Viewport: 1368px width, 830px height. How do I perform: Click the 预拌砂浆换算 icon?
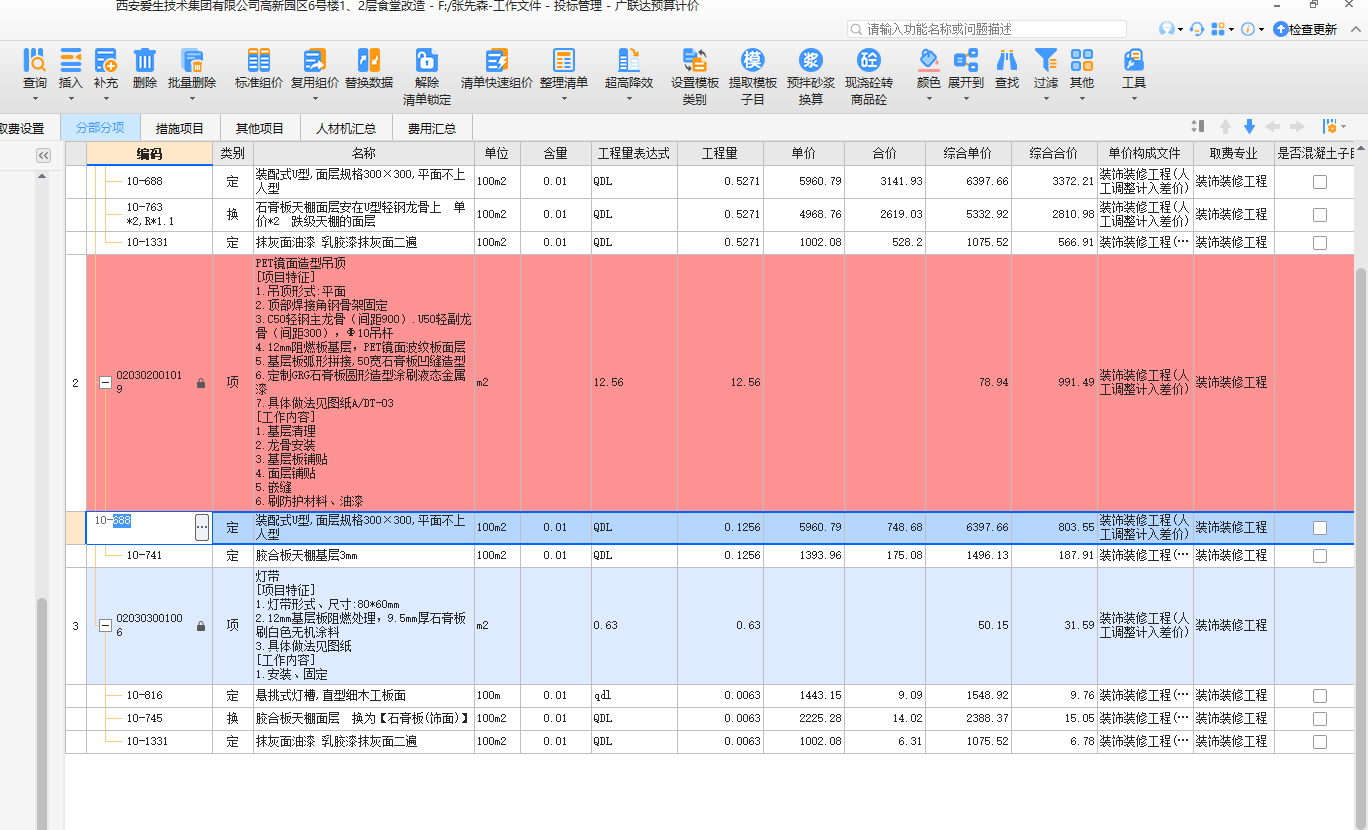coord(811,60)
